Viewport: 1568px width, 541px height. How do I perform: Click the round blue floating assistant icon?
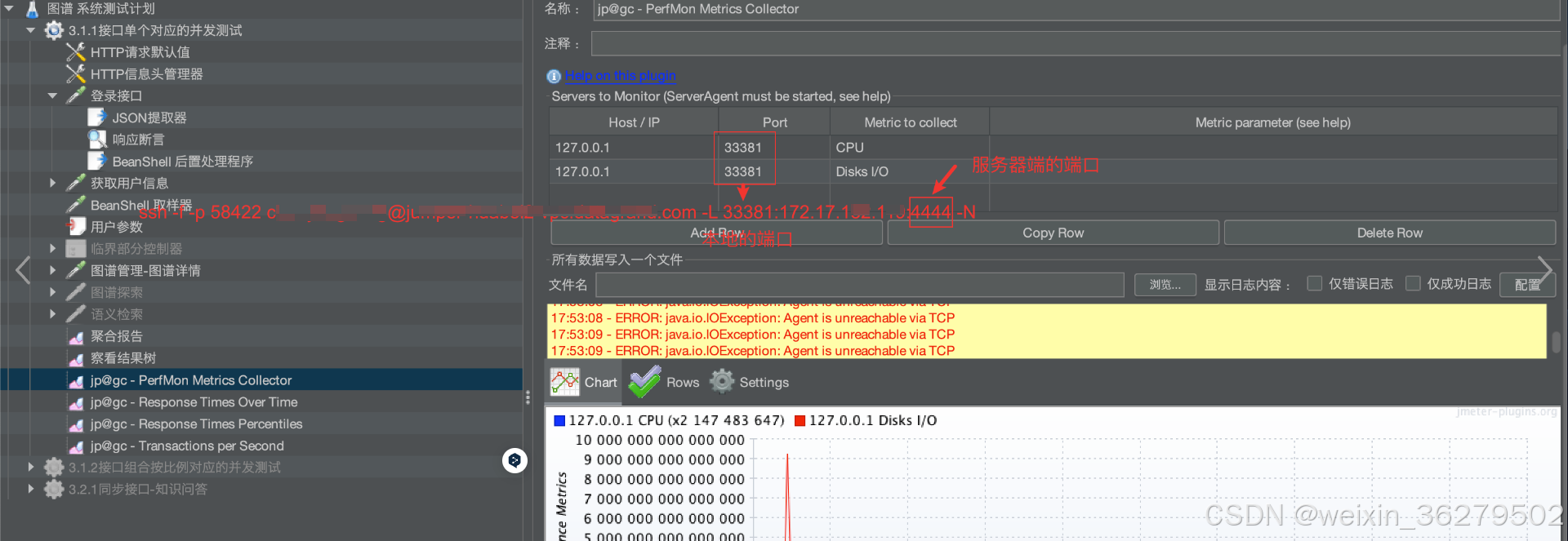(x=514, y=460)
